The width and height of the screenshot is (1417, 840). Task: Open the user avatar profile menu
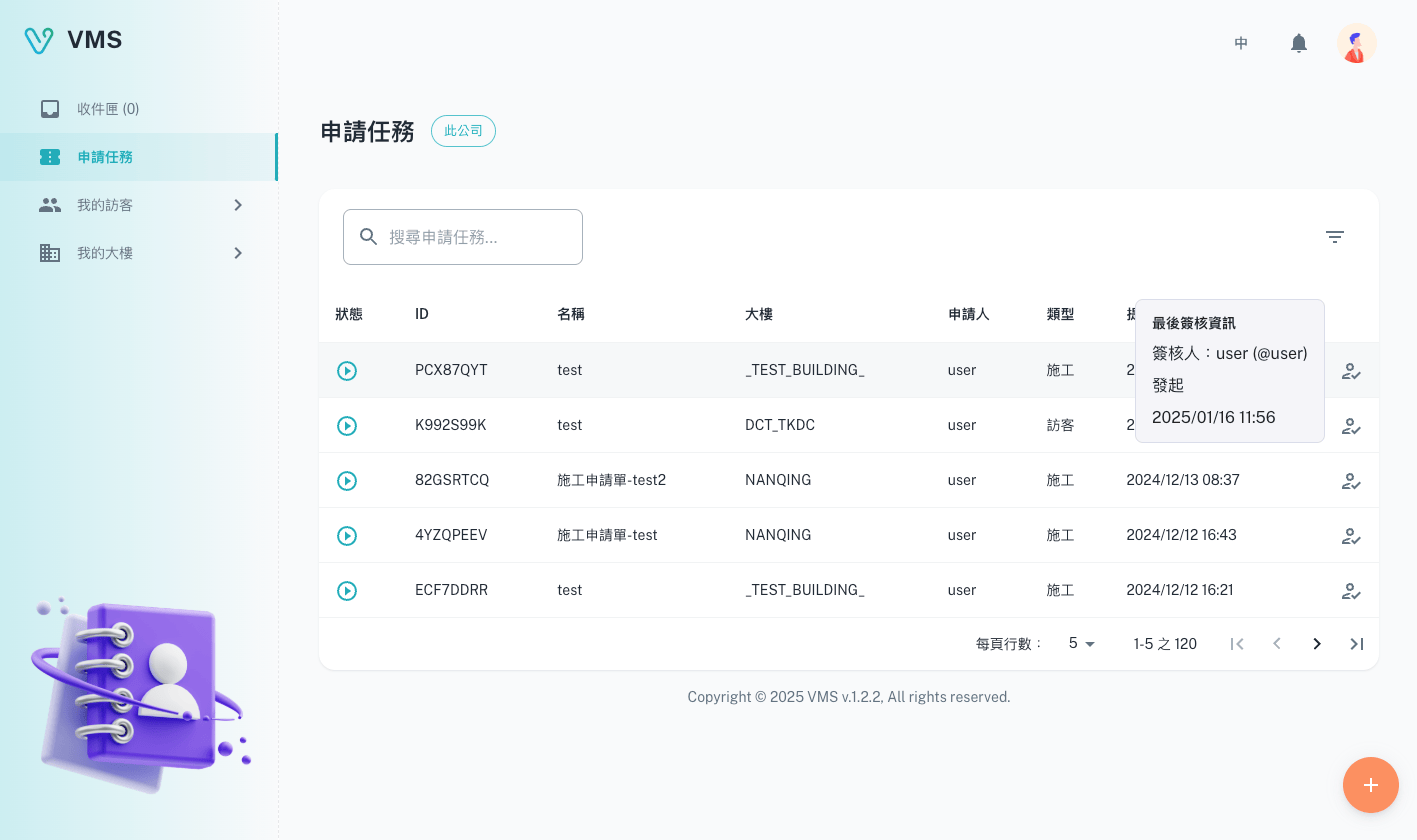1356,43
